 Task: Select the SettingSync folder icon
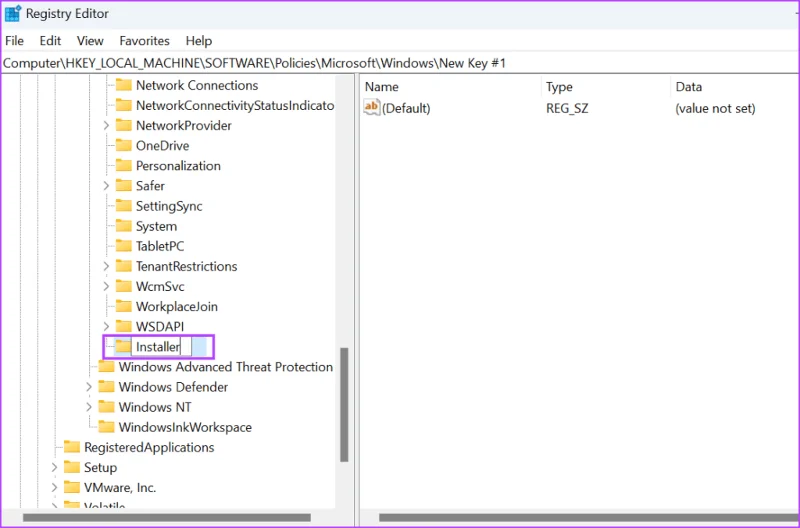coord(123,206)
